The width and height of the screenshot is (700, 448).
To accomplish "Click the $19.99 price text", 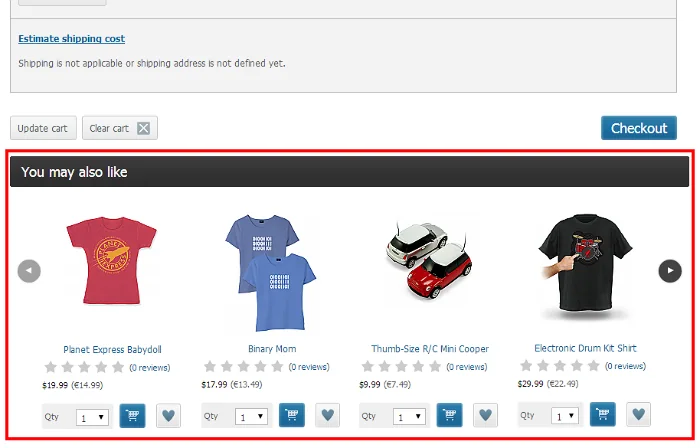I will tap(55, 385).
